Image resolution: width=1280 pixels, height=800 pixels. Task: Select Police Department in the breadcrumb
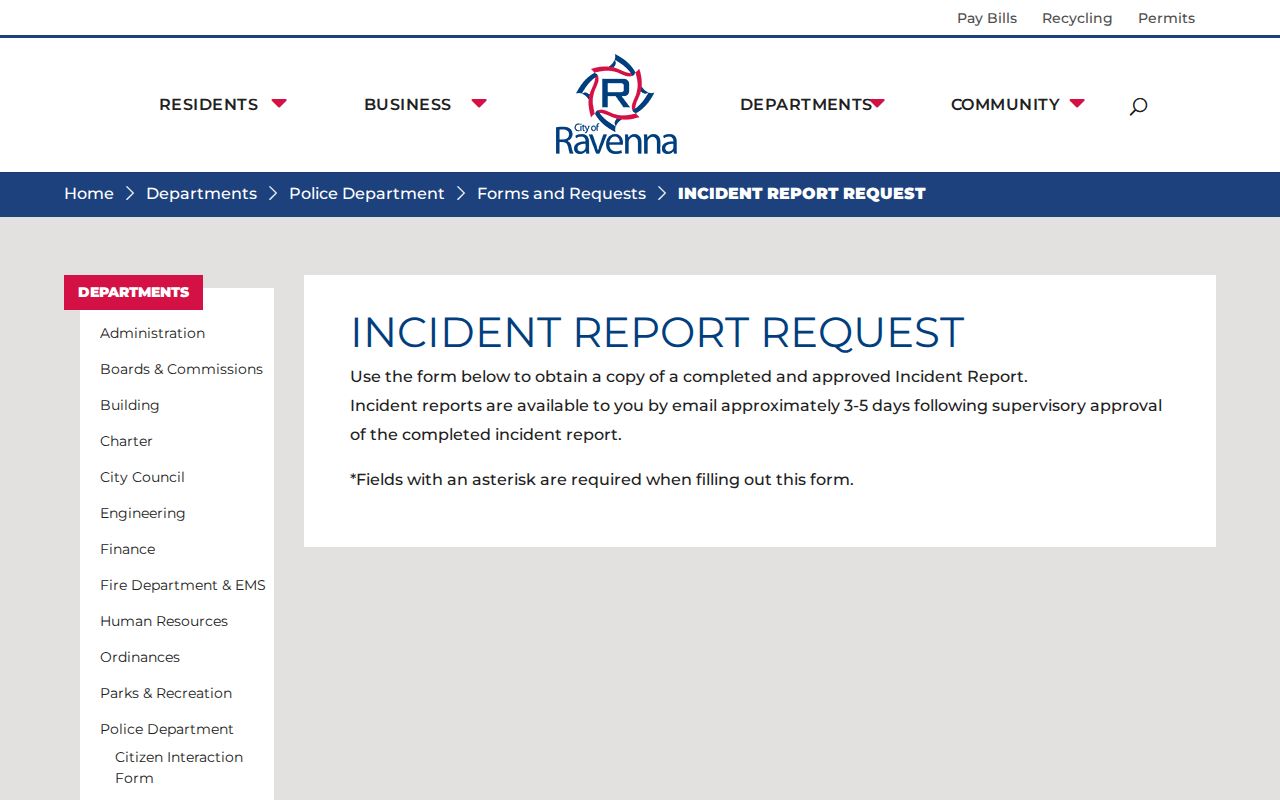coord(367,194)
